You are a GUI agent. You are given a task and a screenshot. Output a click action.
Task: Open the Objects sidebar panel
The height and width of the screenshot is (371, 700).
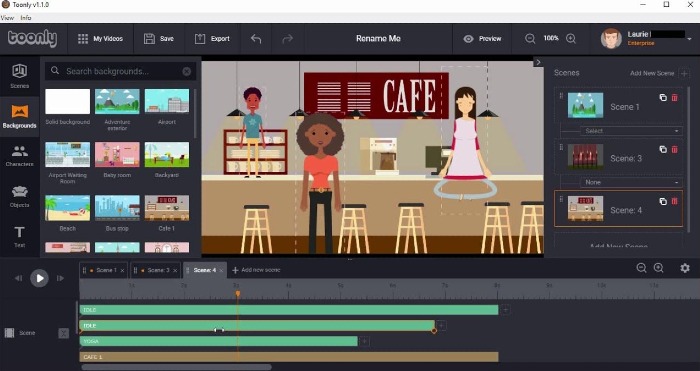pyautogui.click(x=20, y=197)
